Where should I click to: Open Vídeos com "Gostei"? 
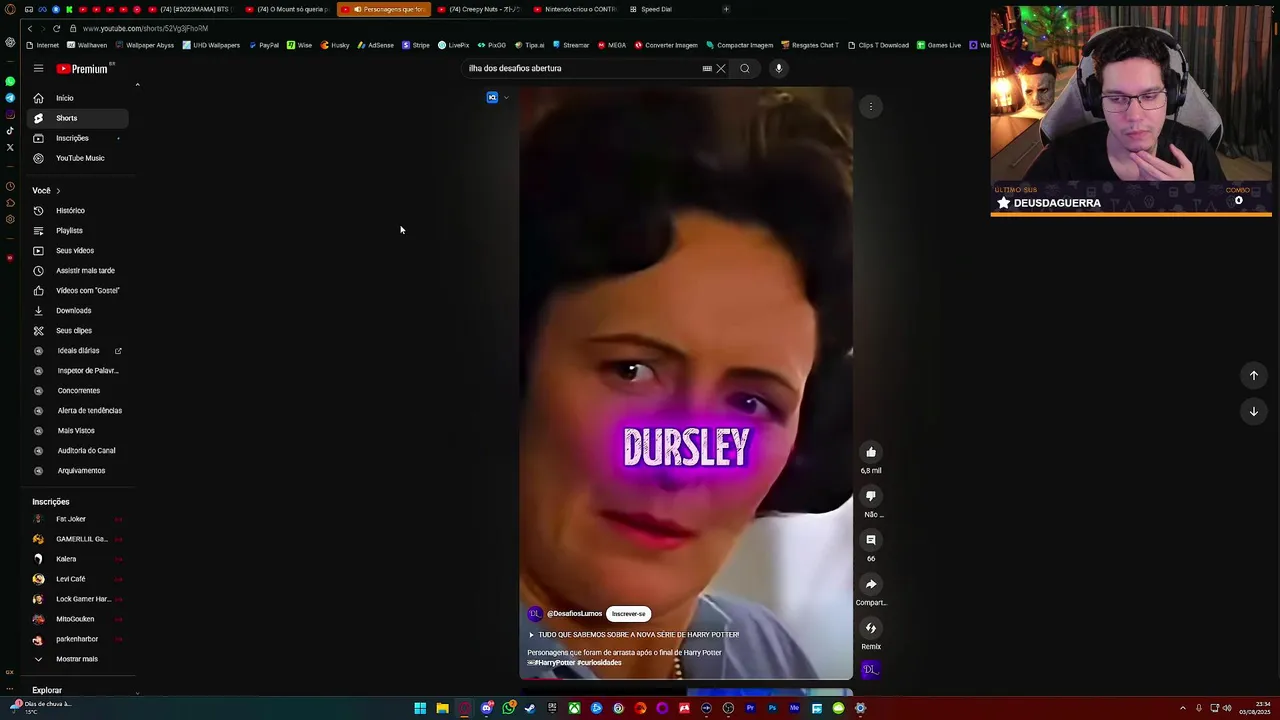(x=78, y=291)
